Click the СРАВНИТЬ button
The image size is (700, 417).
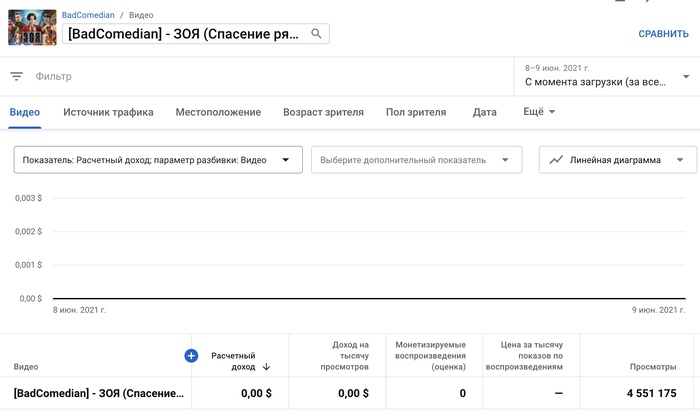[663, 34]
